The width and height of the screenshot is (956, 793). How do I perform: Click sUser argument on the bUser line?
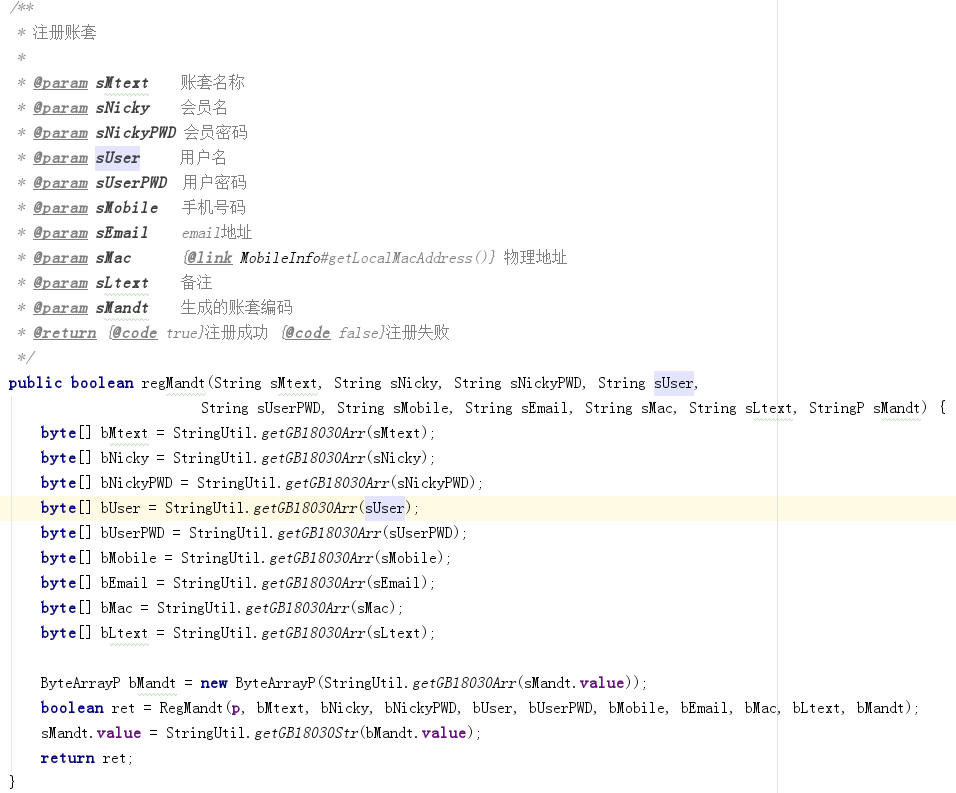(385, 508)
